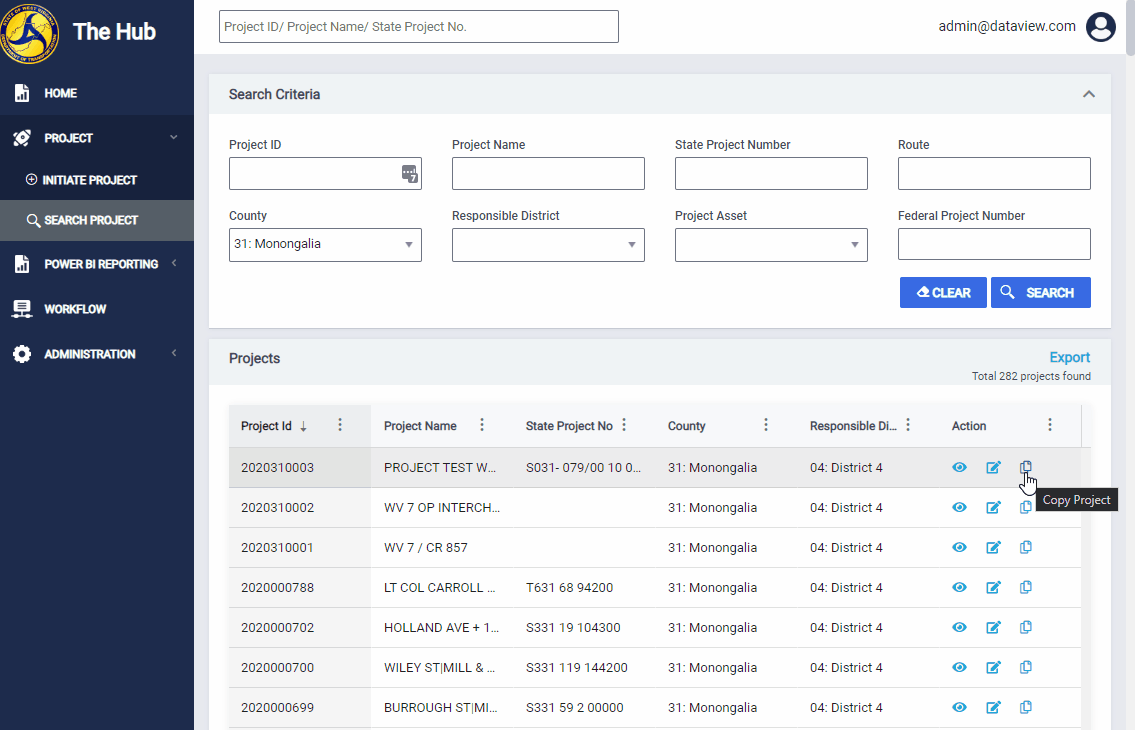View project 2020000788 eye icon
Viewport: 1135px width, 730px height.
coord(959,587)
